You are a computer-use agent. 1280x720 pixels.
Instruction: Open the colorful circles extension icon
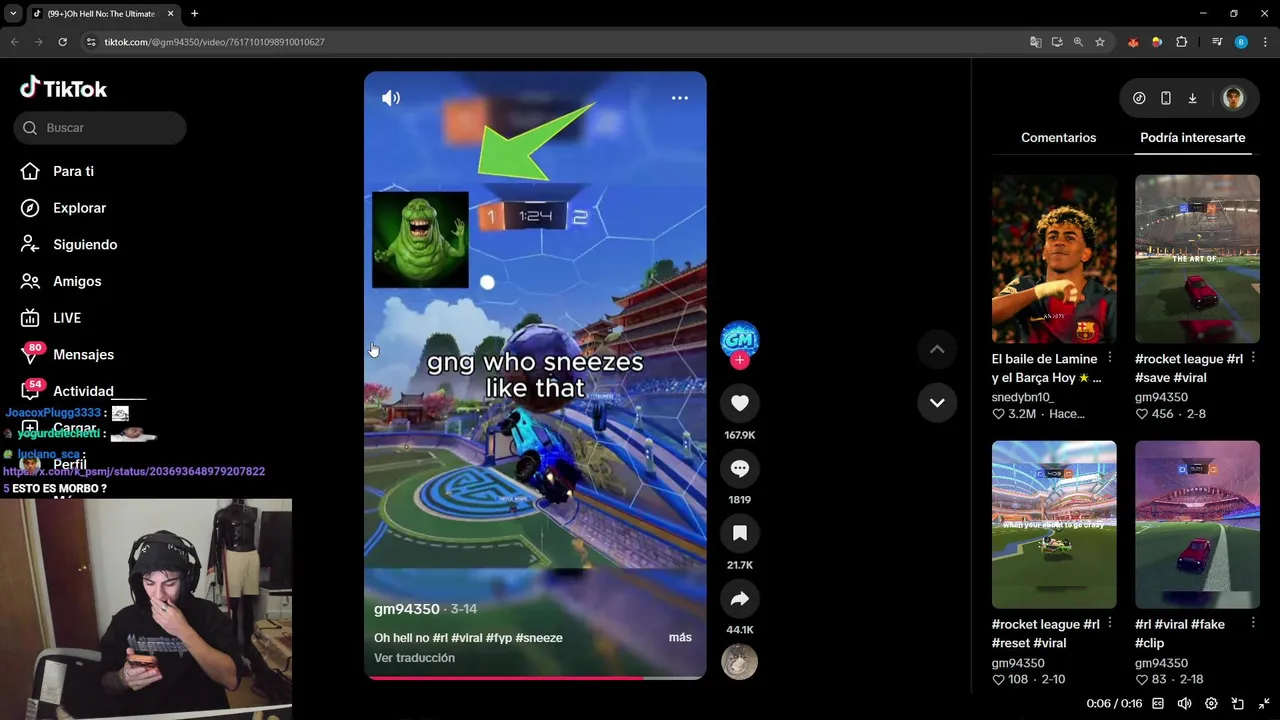[1157, 42]
